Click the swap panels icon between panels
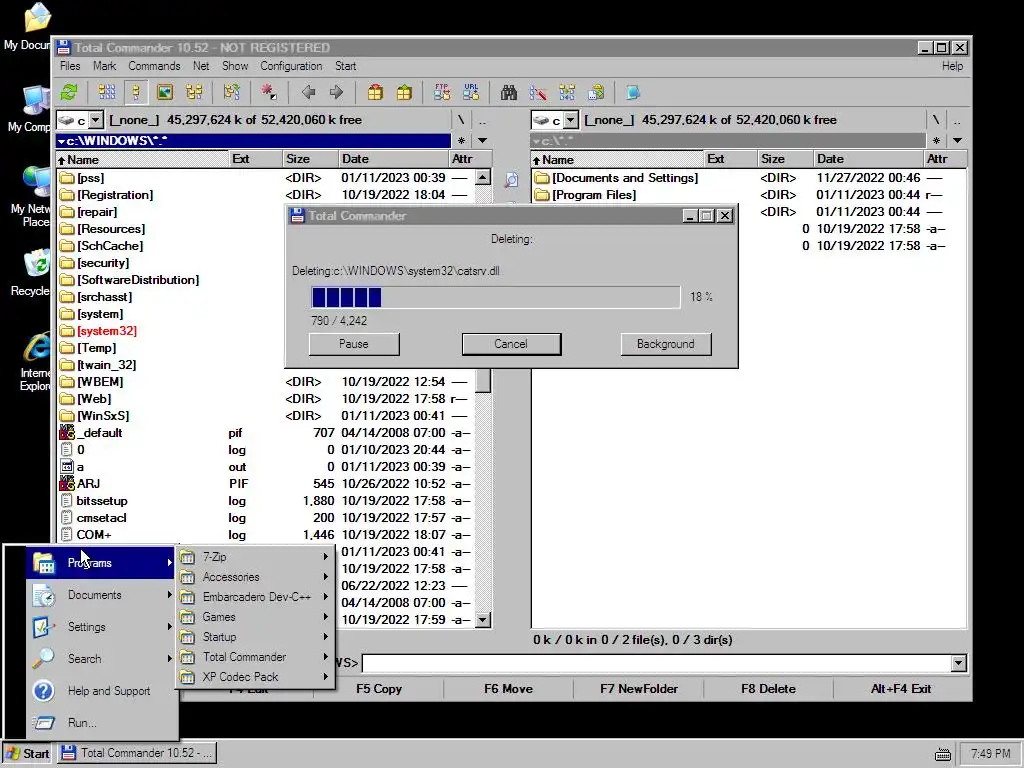The height and width of the screenshot is (768, 1024). coord(511,180)
